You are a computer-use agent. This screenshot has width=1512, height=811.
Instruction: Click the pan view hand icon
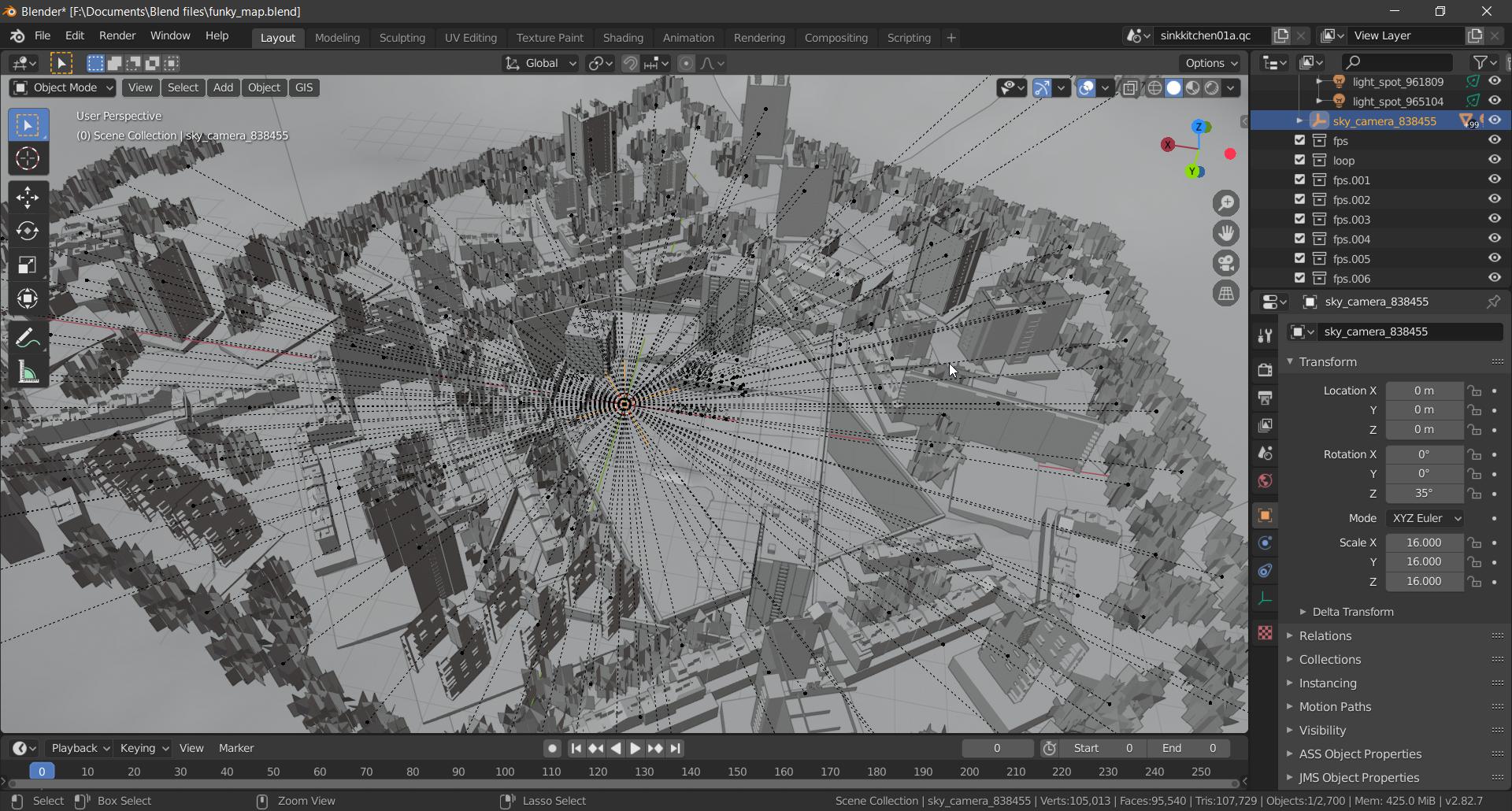point(1226,234)
